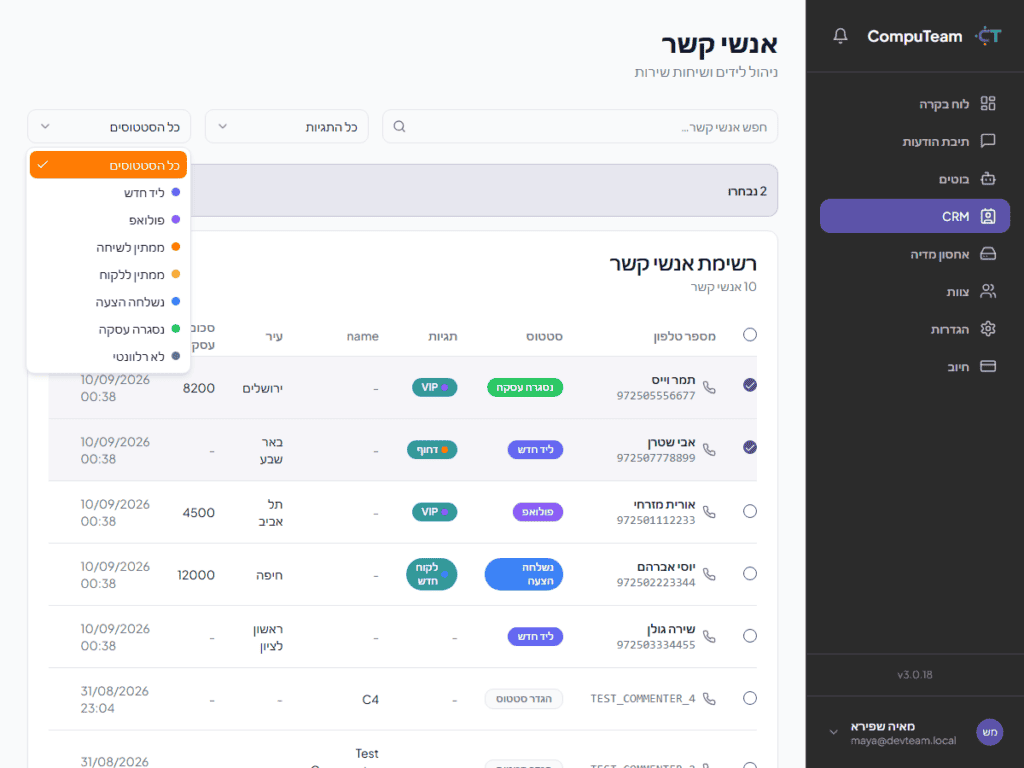This screenshot has width=1024, height=768.
Task: Click city cell ירושלים
Action: 263,389
